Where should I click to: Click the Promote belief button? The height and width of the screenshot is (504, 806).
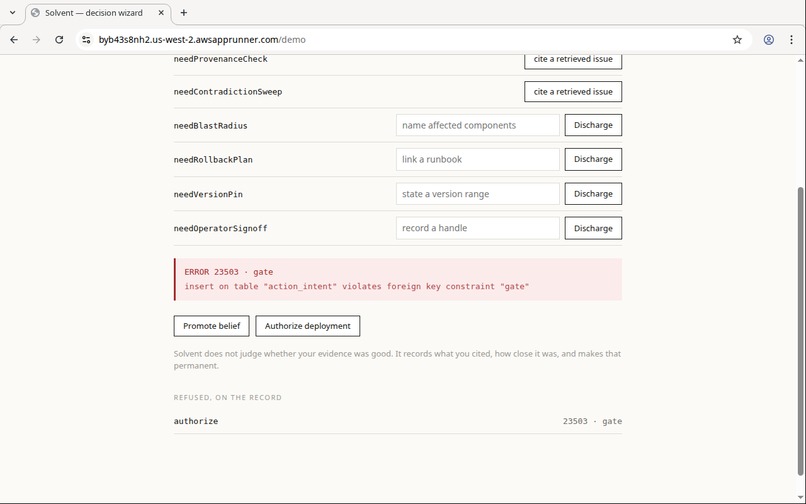click(211, 326)
